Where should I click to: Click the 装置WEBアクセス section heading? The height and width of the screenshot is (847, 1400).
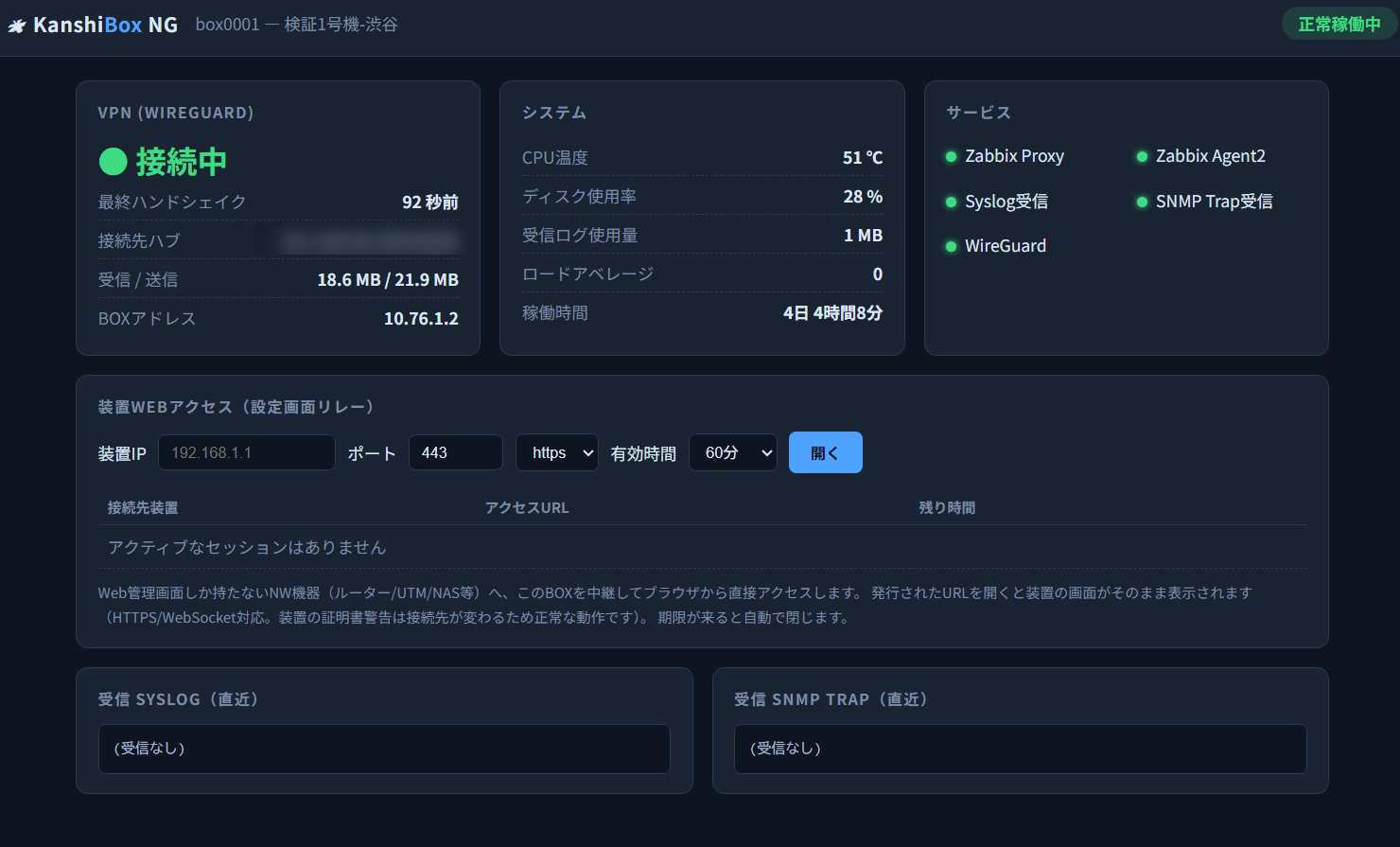[x=236, y=407]
